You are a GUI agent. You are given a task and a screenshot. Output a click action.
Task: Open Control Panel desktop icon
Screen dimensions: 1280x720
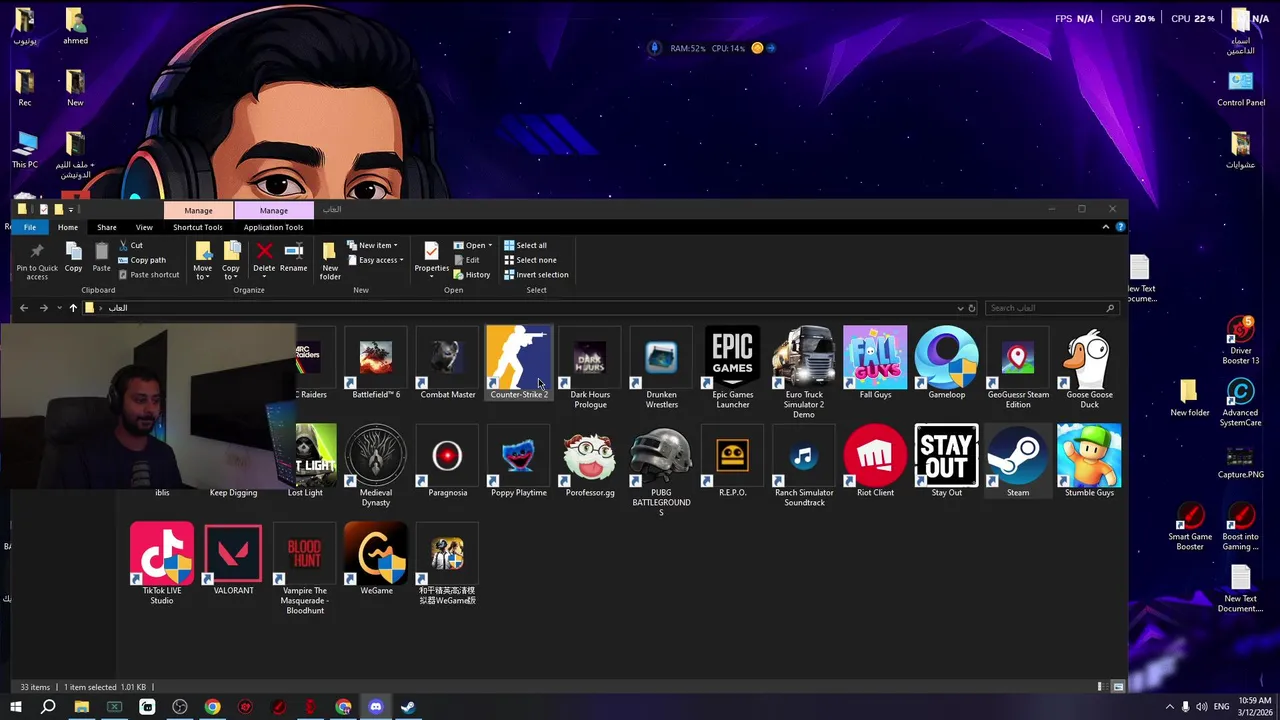pos(1241,88)
